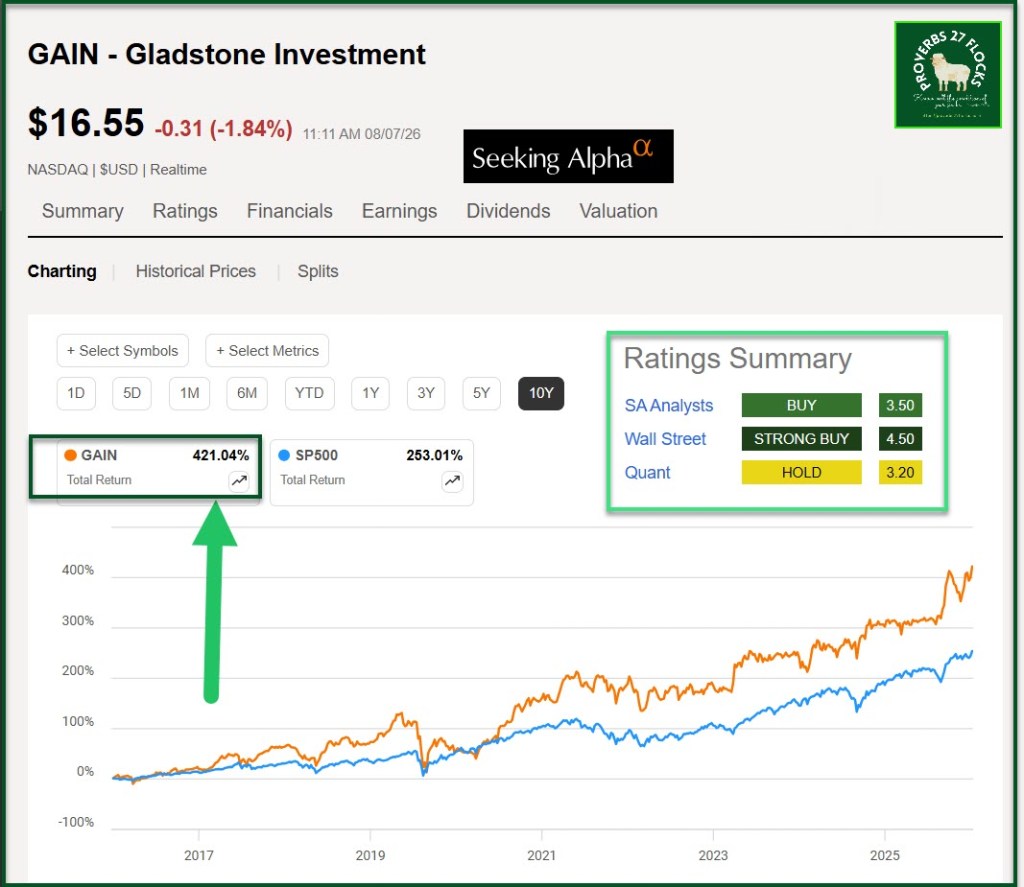1024x887 pixels.
Task: Go to the Ratings tab
Action: (x=185, y=211)
